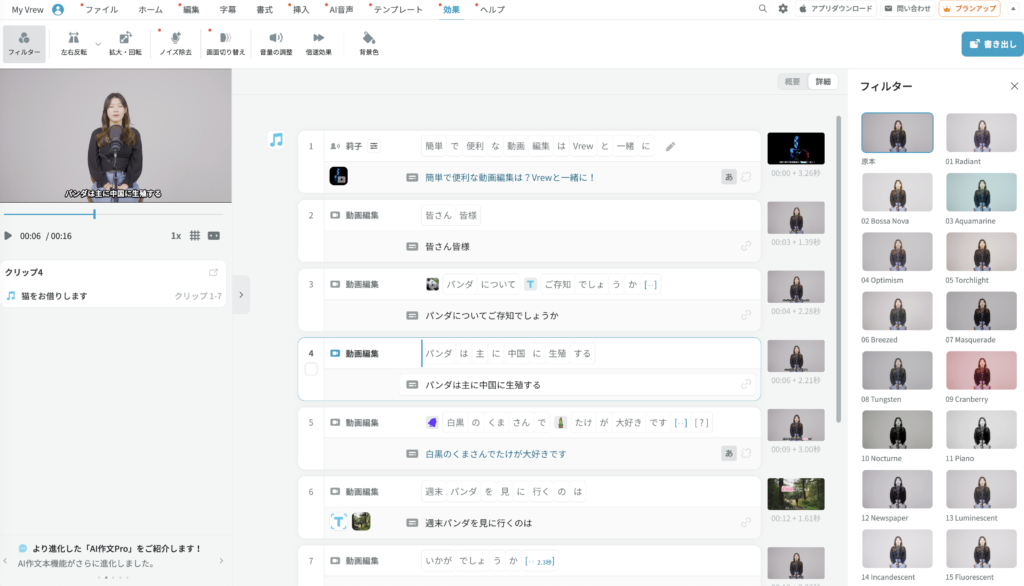Screen dimensions: 1024x586
Task: Select the フィルター toolbar icon
Action: (x=24, y=43)
